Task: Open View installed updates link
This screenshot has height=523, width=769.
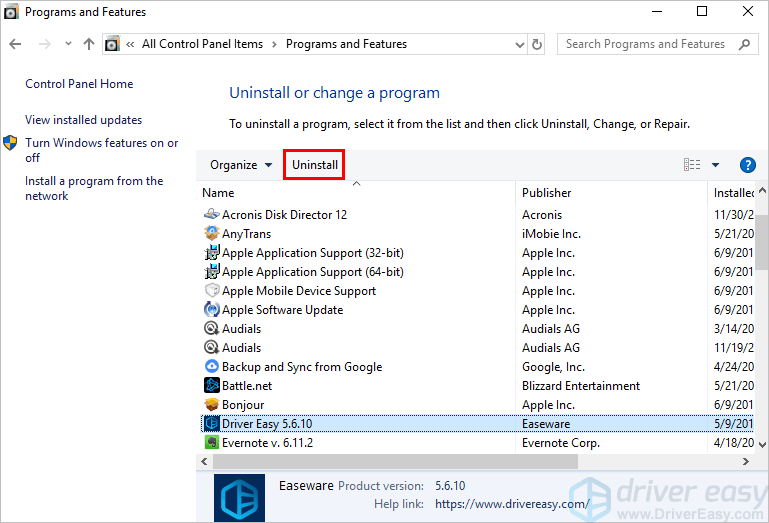Action: pos(83,120)
